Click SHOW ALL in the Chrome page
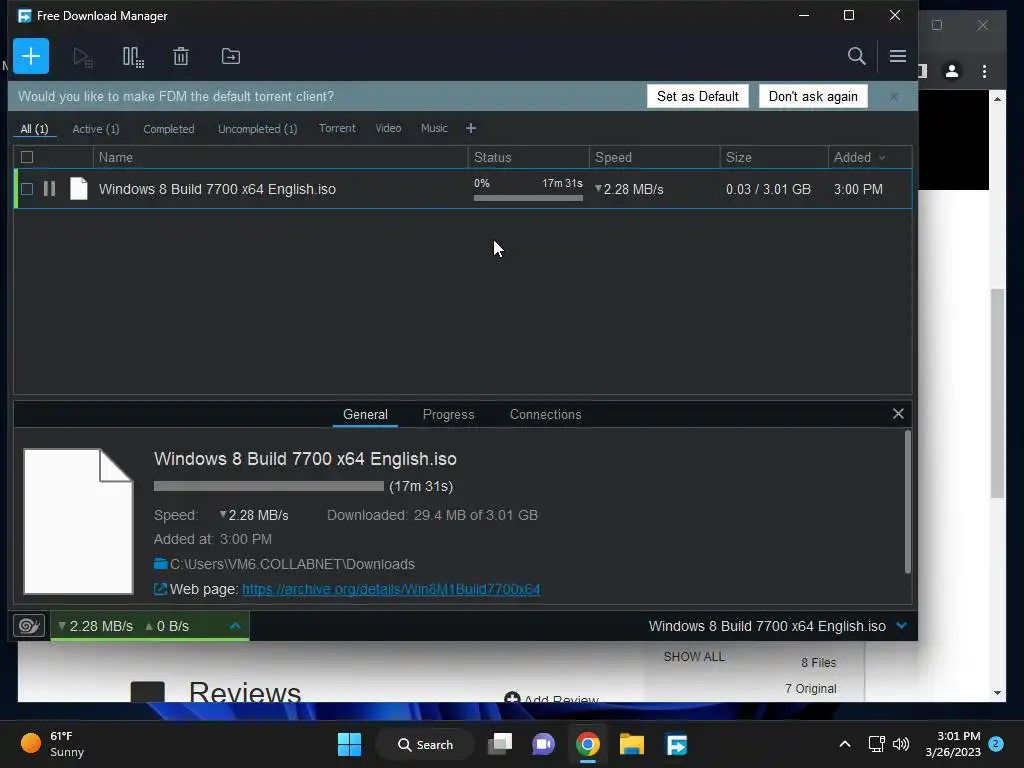The height and width of the screenshot is (768, 1024). [x=694, y=656]
